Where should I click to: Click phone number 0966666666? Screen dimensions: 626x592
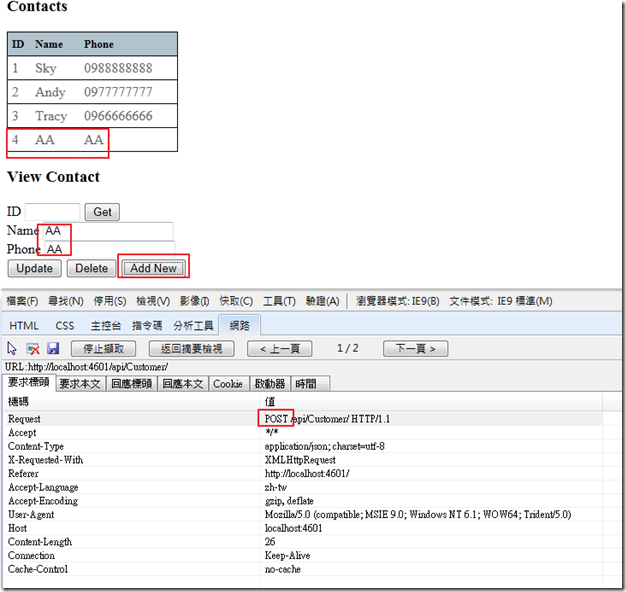[x=118, y=116]
